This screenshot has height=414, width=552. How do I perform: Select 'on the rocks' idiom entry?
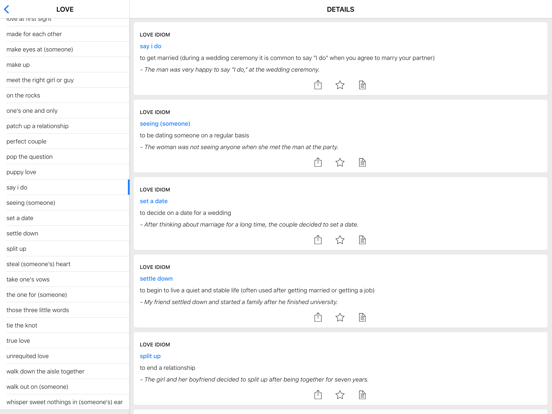(x=65, y=95)
